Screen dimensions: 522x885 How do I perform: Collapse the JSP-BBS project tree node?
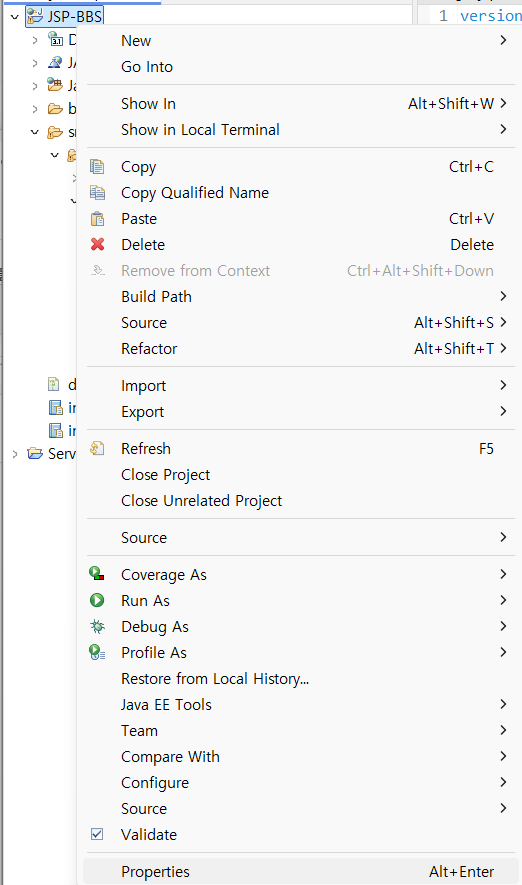15,17
